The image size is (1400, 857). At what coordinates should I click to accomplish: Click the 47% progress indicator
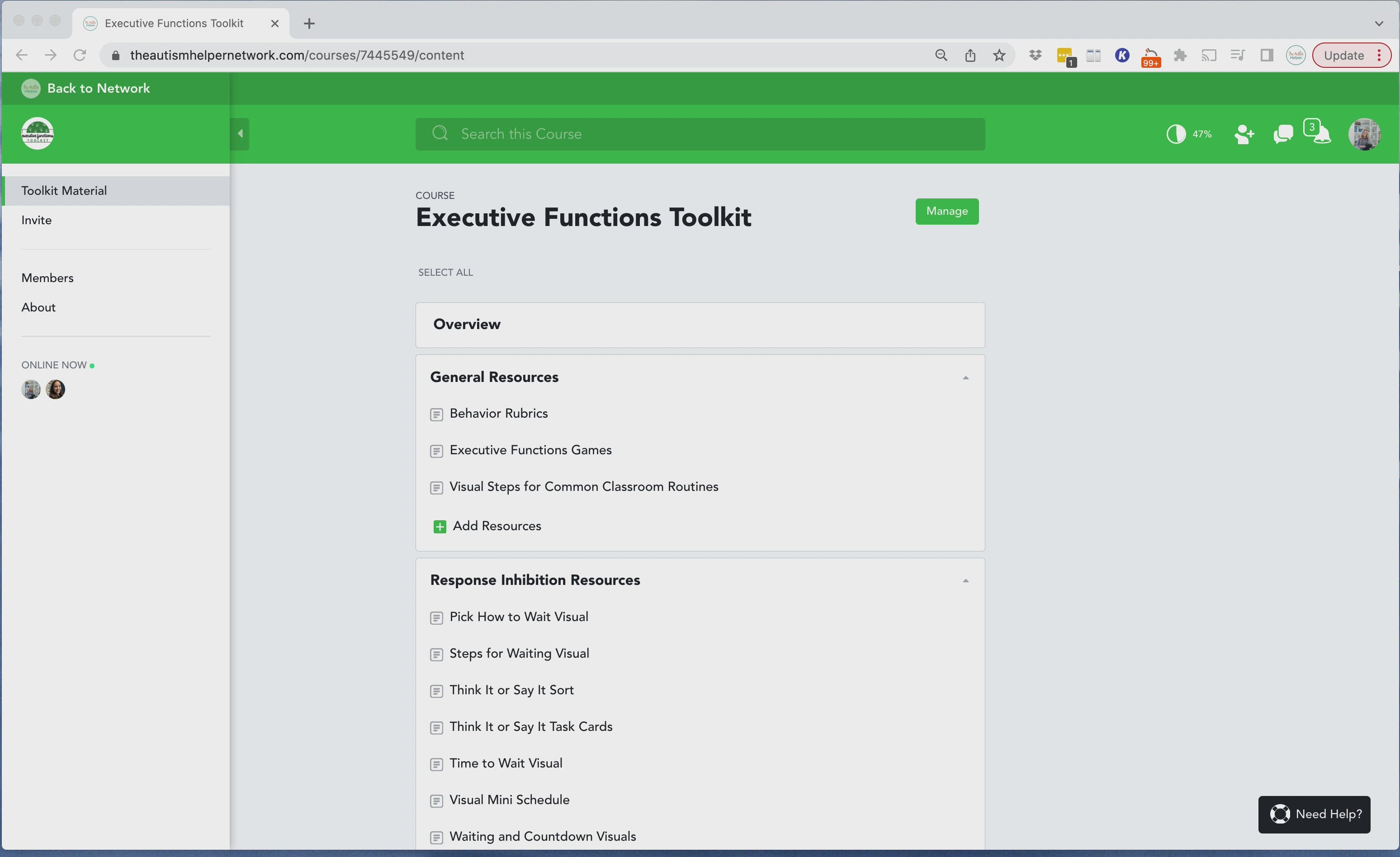coord(1189,134)
